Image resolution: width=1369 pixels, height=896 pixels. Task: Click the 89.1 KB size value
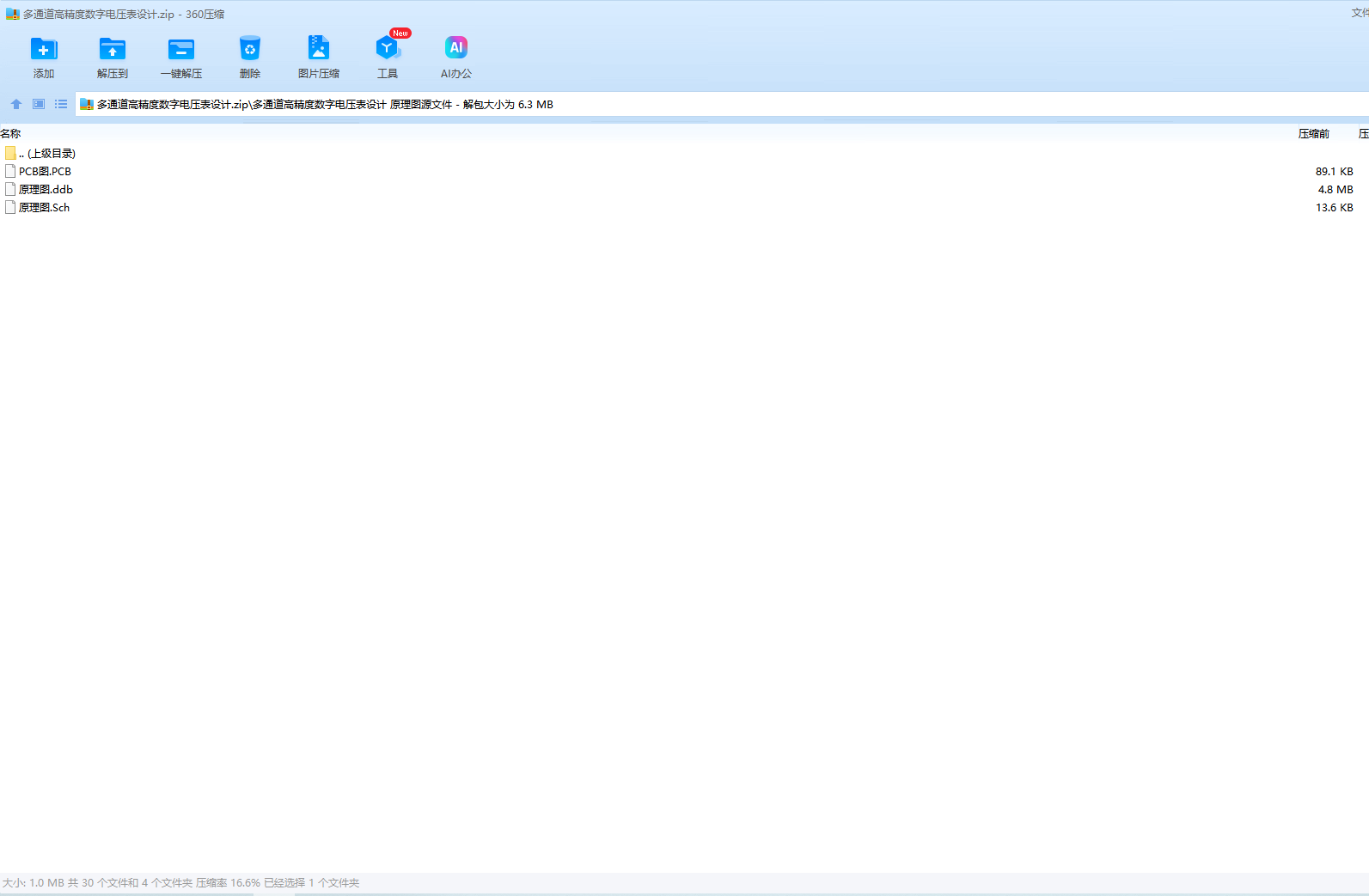pos(1334,171)
